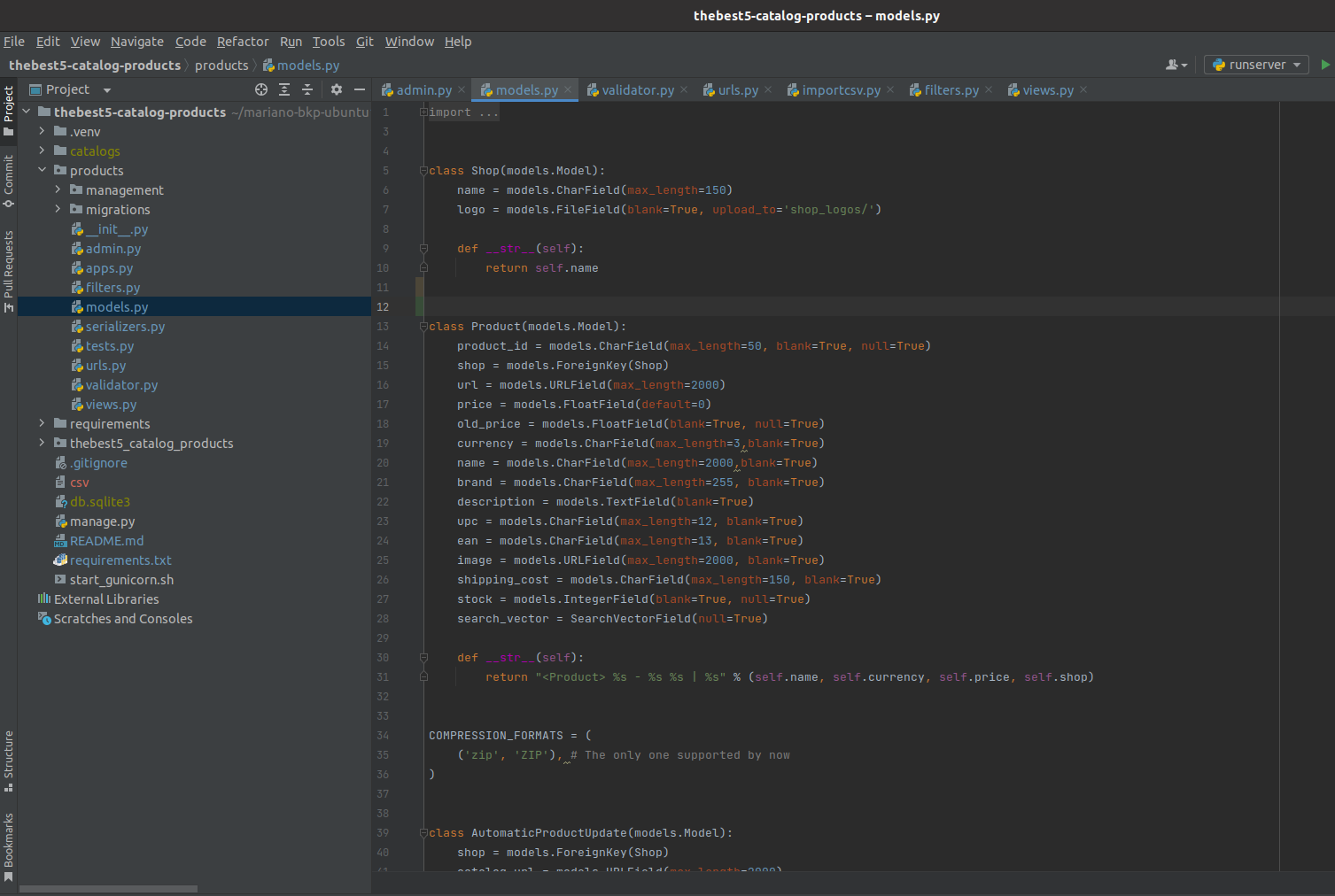Open Project panel settings gear
This screenshot has width=1335, height=896.
point(337,89)
